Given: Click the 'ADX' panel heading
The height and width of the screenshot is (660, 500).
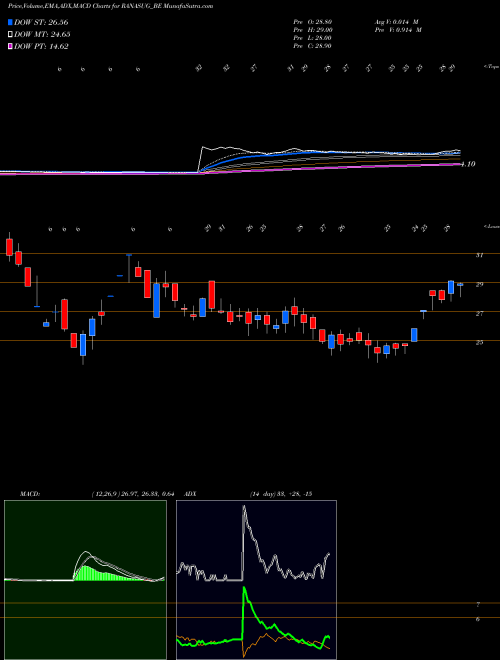Looking at the screenshot, I should (190, 494).
